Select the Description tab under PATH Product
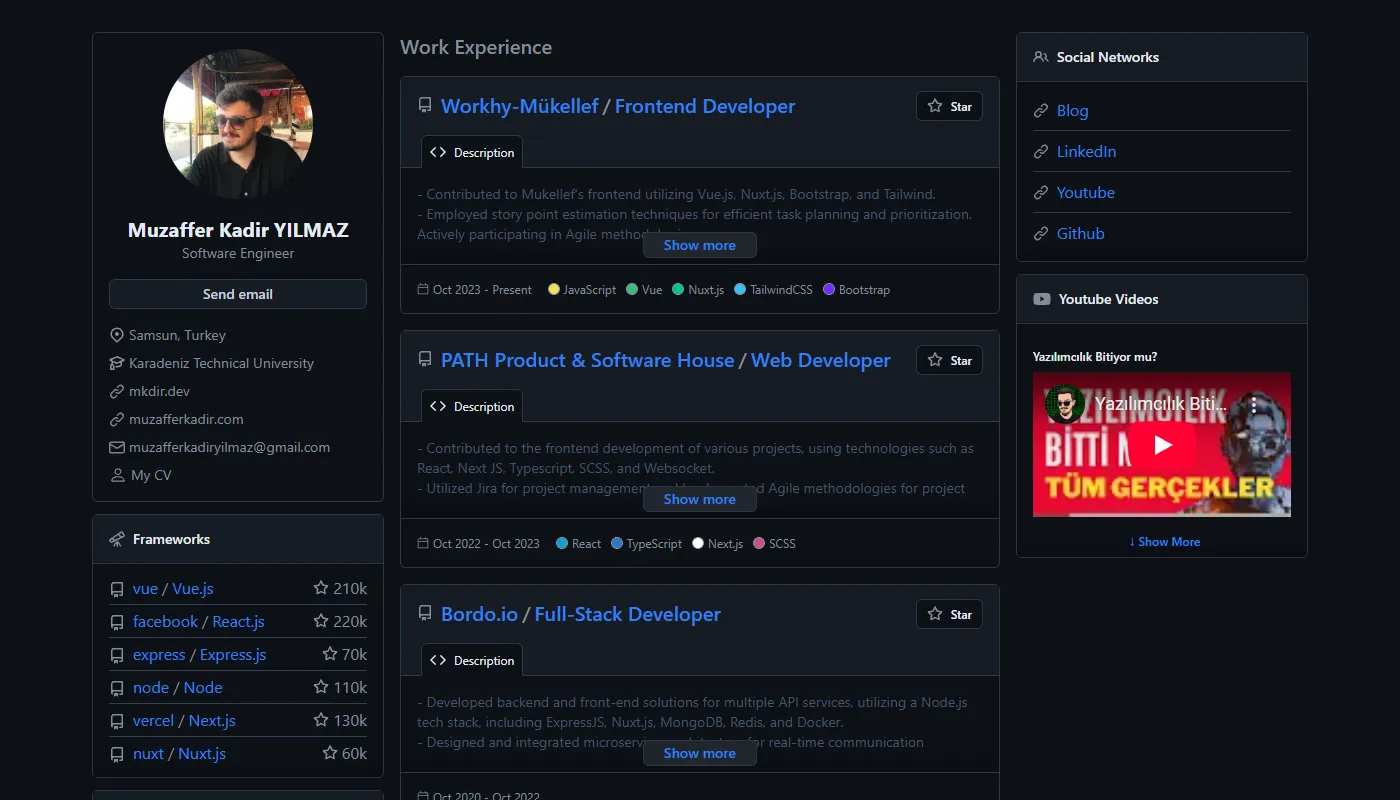 pyautogui.click(x=472, y=406)
